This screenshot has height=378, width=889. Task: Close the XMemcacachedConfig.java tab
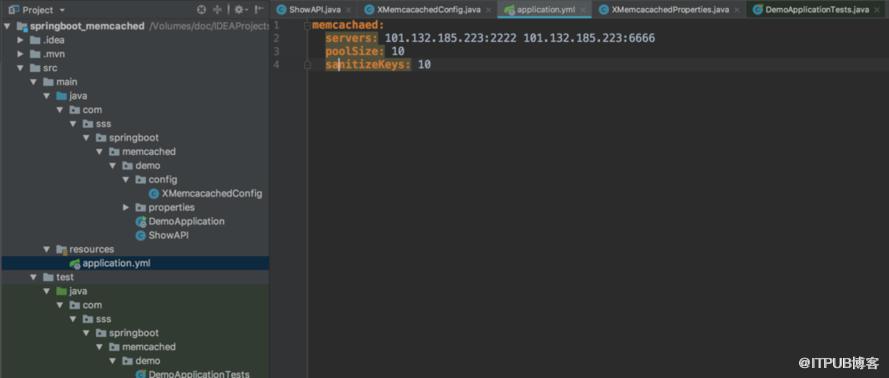click(x=488, y=10)
